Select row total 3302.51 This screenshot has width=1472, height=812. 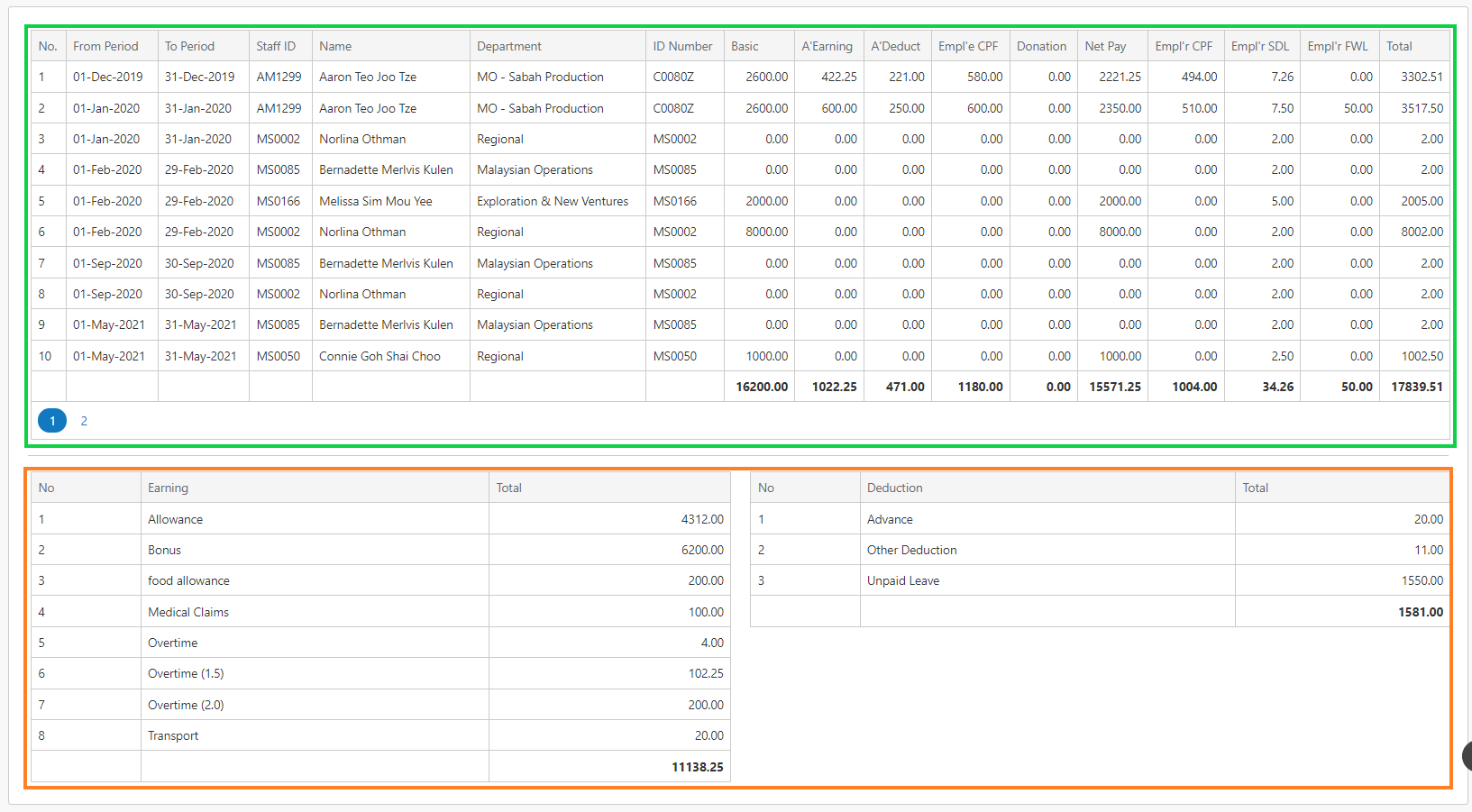click(x=1422, y=77)
